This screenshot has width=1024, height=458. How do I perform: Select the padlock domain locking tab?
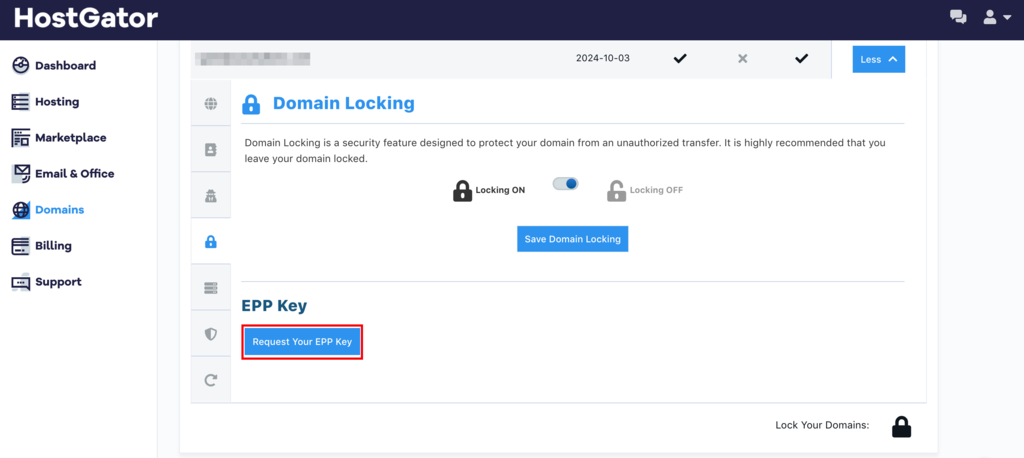(x=211, y=241)
